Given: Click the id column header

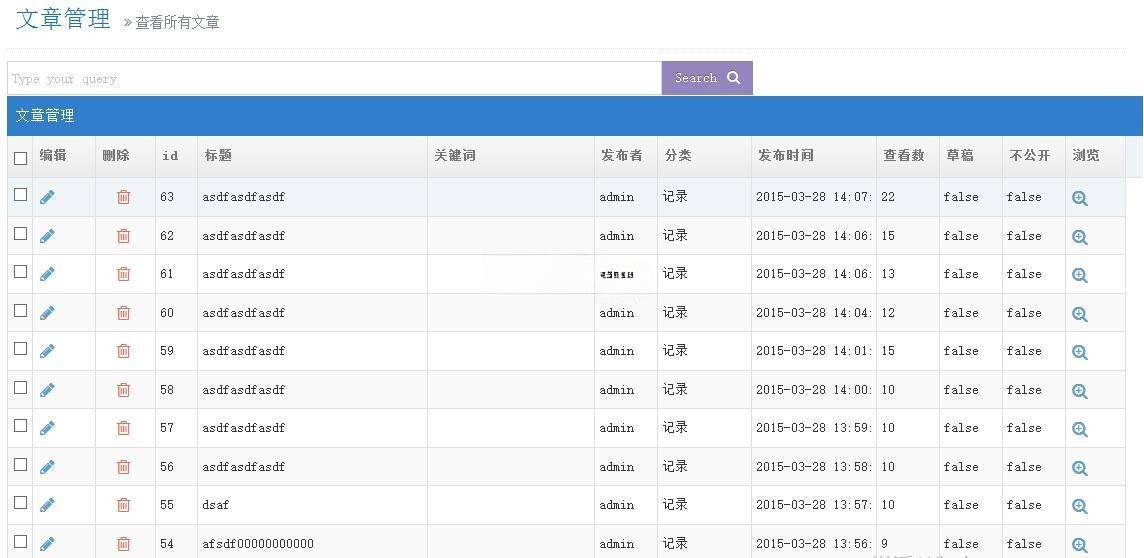Looking at the screenshot, I should 170,156.
